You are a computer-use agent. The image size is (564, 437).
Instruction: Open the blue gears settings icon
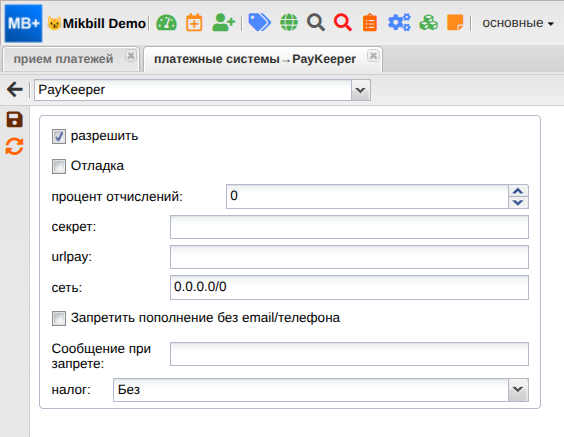click(399, 23)
